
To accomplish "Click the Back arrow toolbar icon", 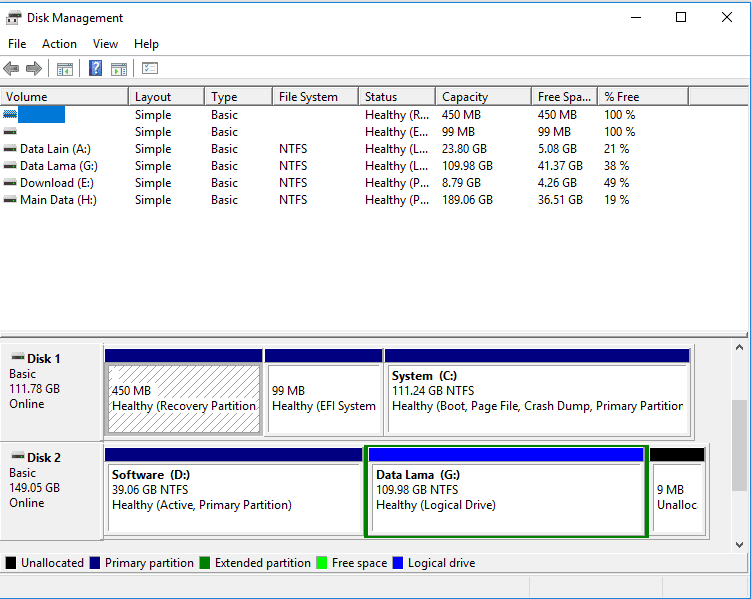I will 11,69.
